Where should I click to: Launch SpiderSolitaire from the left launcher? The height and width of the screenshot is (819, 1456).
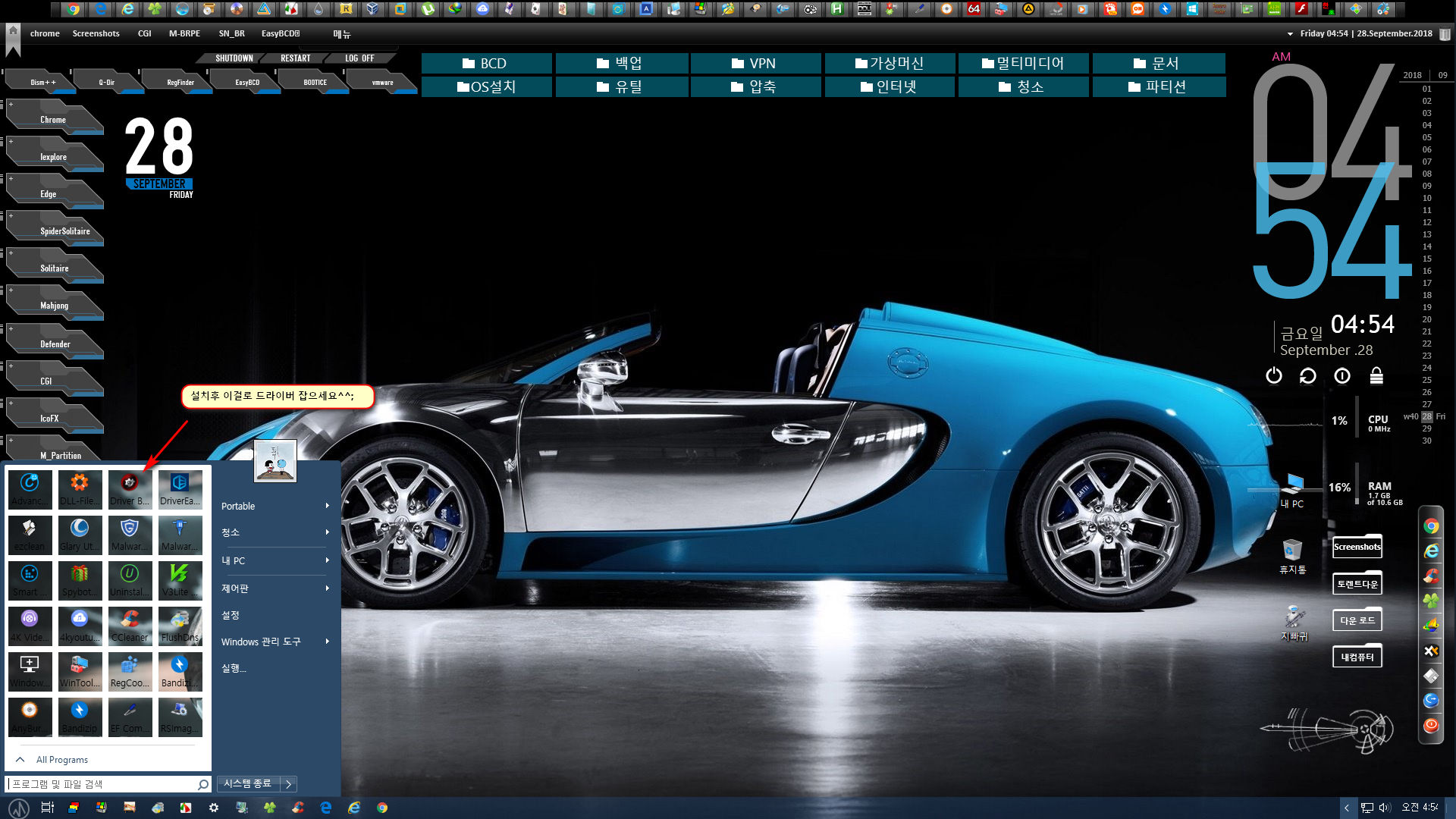pos(55,230)
